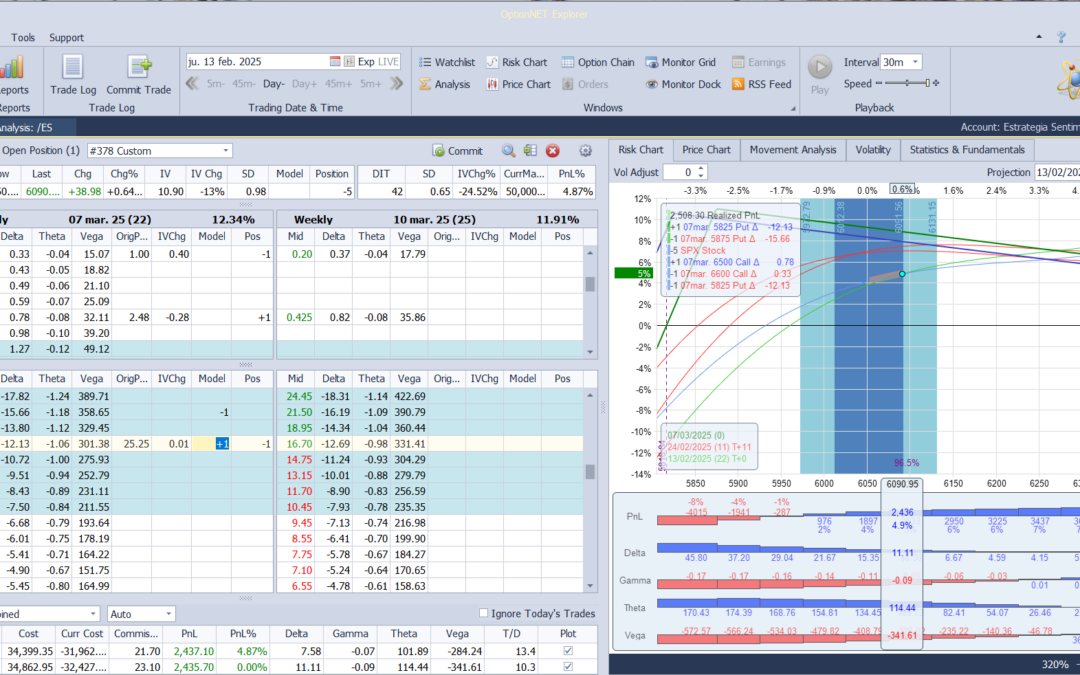The image size is (1080, 675).
Task: Expand the #378 Custom position dropdown
Action: [226, 151]
